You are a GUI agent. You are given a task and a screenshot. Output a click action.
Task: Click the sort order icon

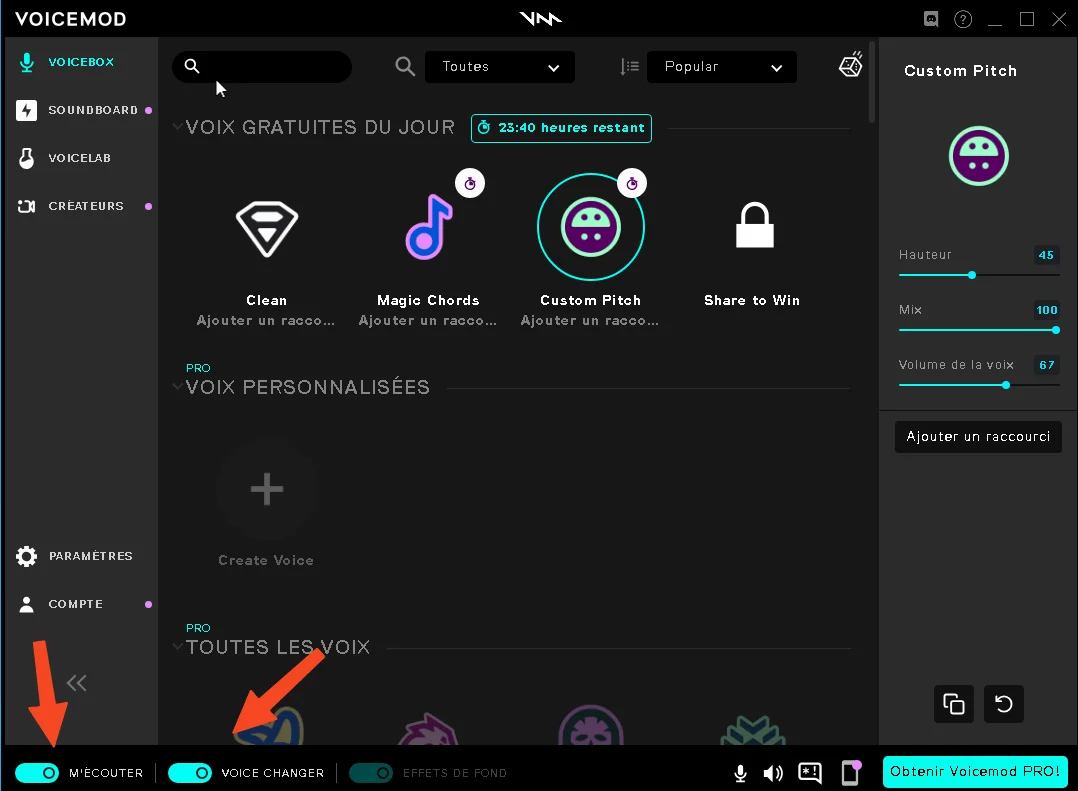point(629,67)
